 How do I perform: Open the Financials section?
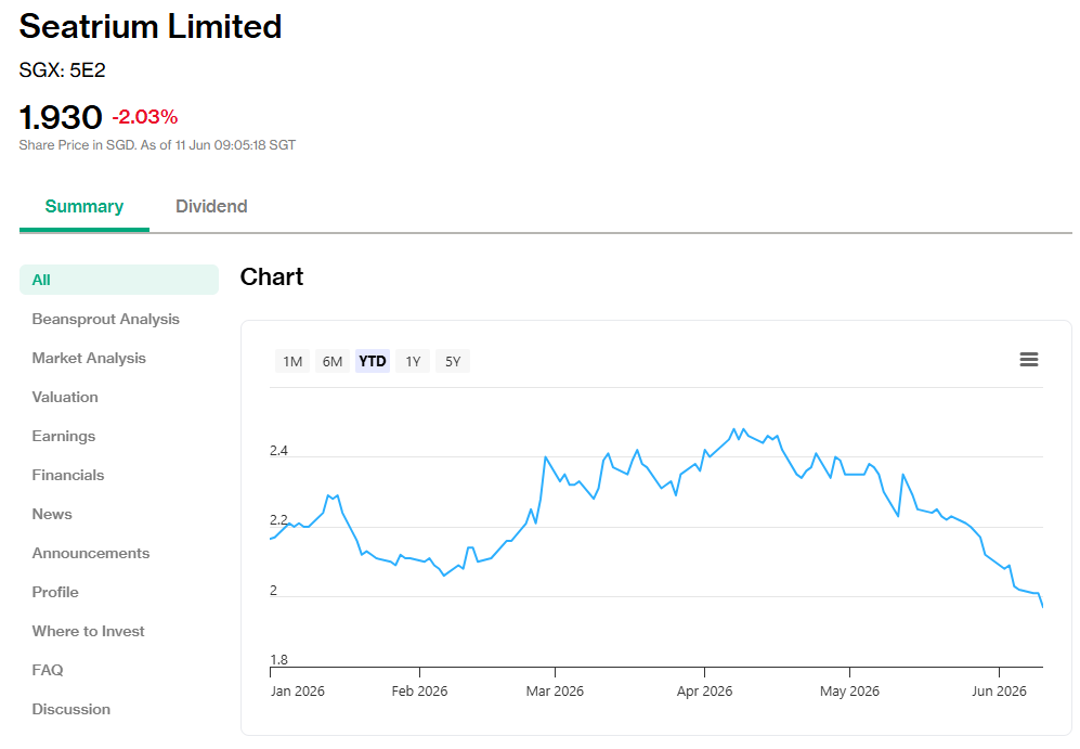68,475
